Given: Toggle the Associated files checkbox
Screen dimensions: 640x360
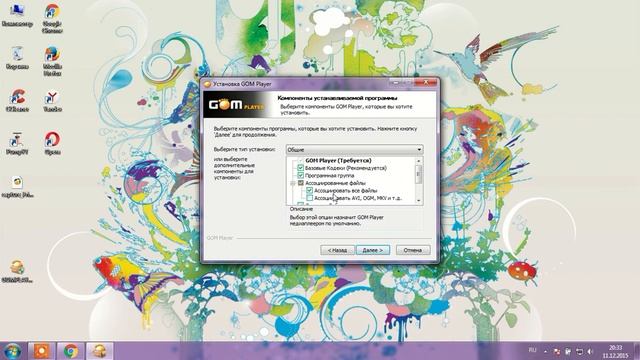Looking at the screenshot, I should pyautogui.click(x=300, y=183).
